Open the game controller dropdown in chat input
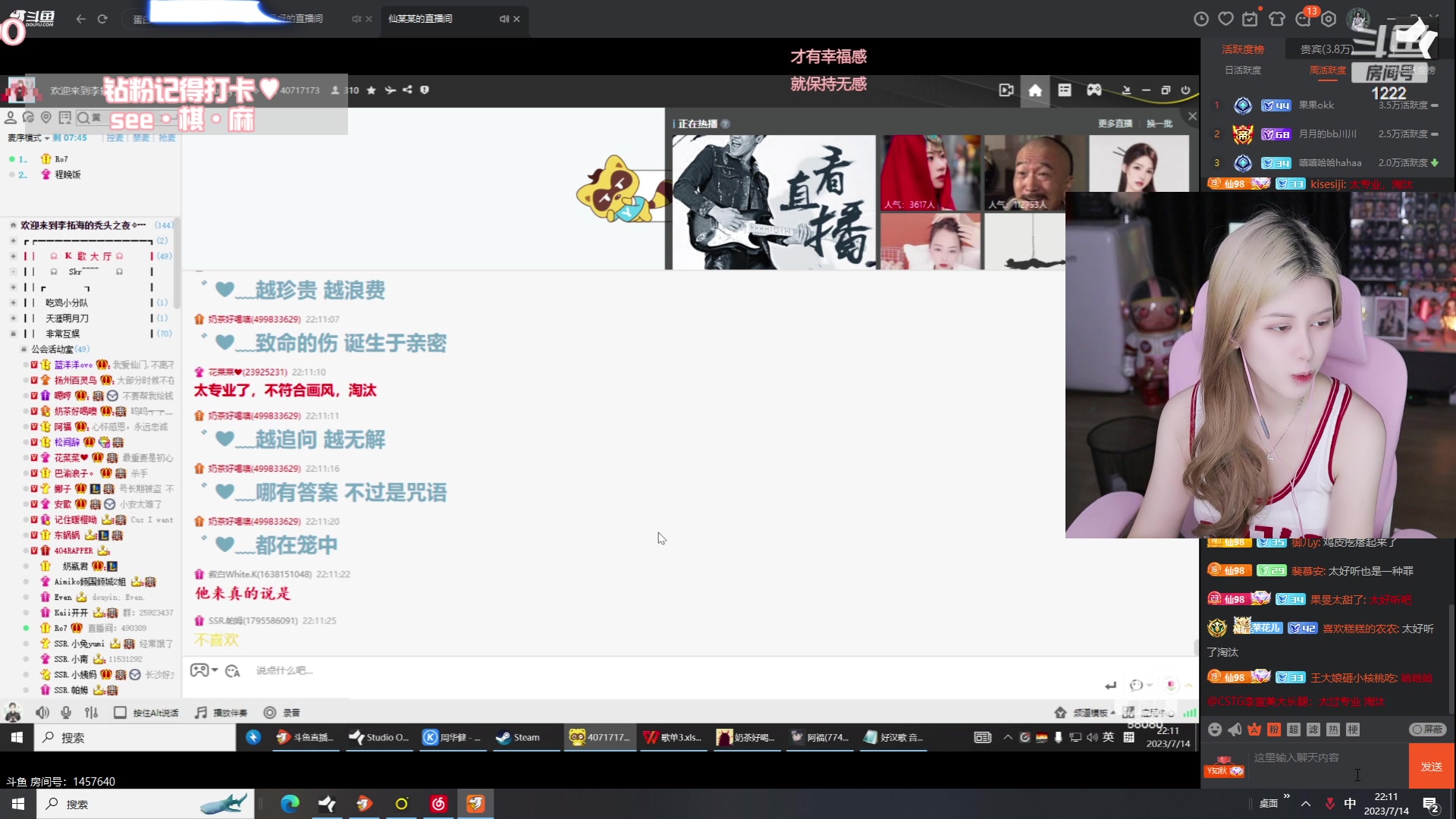The image size is (1456, 819). 204,670
